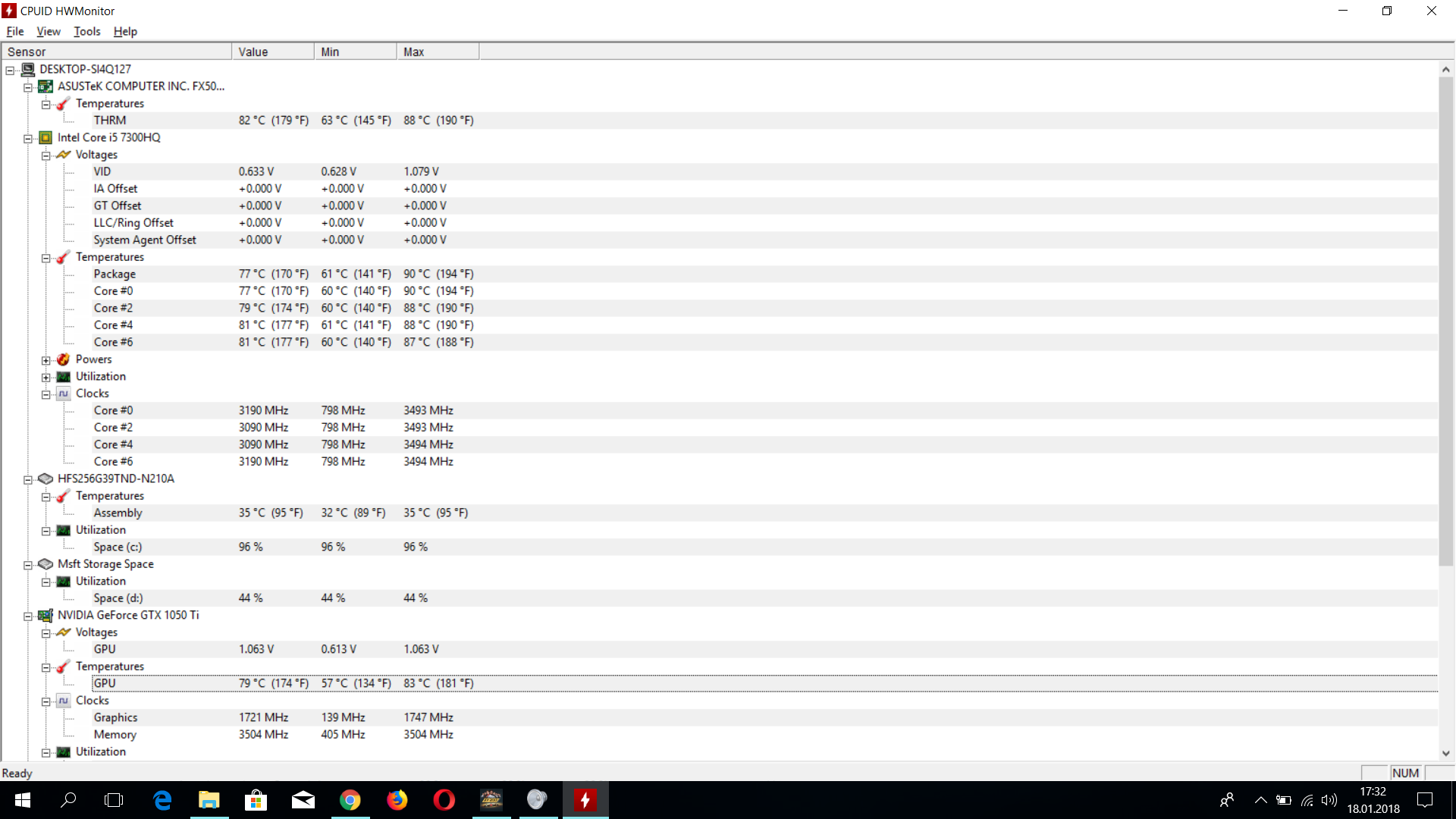Select the Assembly temperature row
This screenshot has height=819, width=1456.
click(764, 513)
